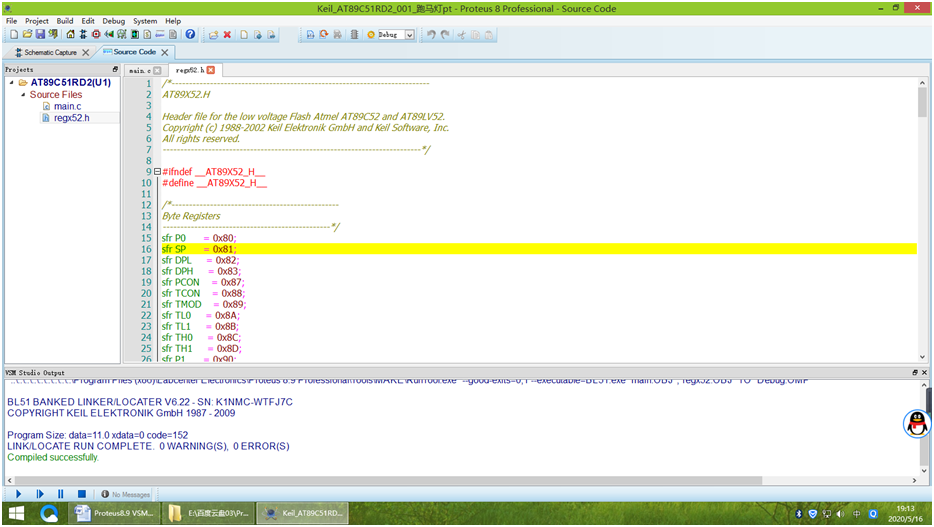
Task: Click the Stop Build toolbar icon
Action: click(x=337, y=35)
